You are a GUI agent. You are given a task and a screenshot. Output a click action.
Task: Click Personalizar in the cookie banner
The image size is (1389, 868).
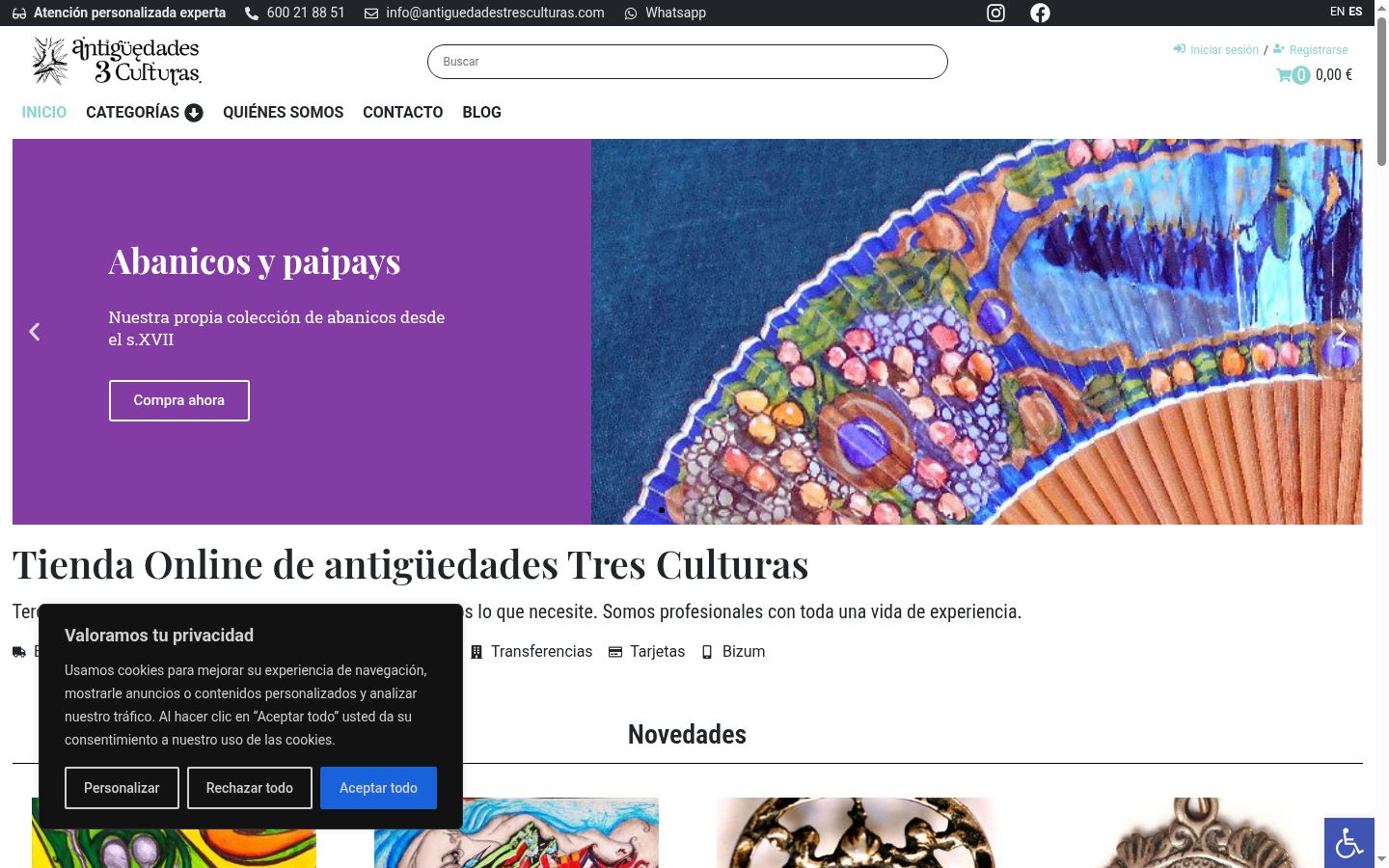coord(122,788)
